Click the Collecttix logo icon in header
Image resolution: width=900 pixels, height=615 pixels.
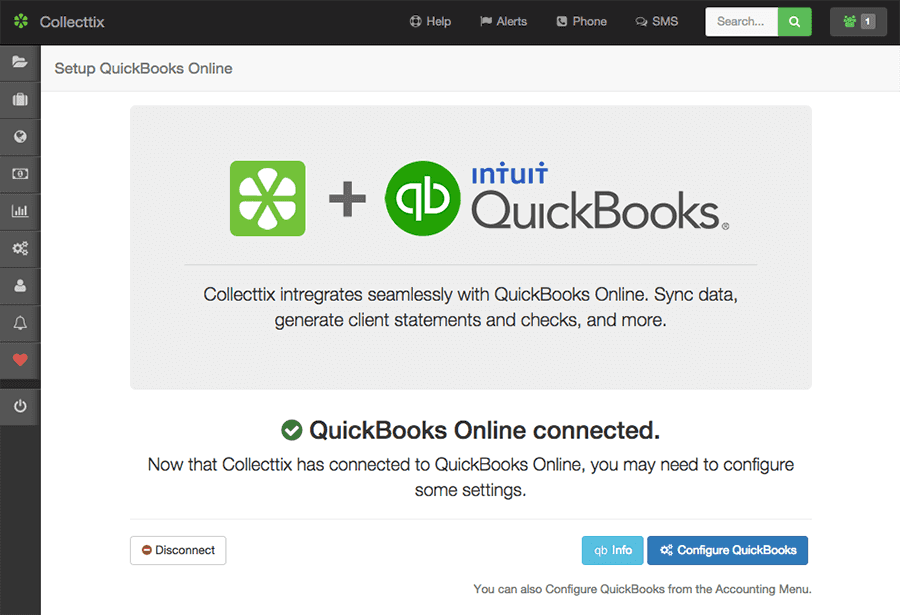(21, 21)
